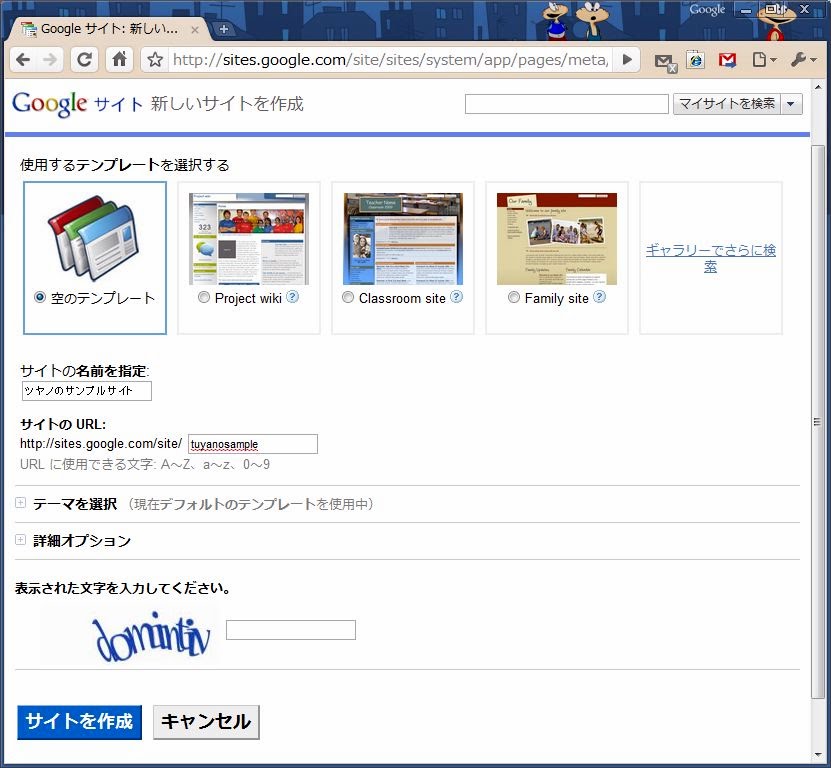The height and width of the screenshot is (768, 831).
Task: Open the page menu document icon
Action: pyautogui.click(x=763, y=60)
